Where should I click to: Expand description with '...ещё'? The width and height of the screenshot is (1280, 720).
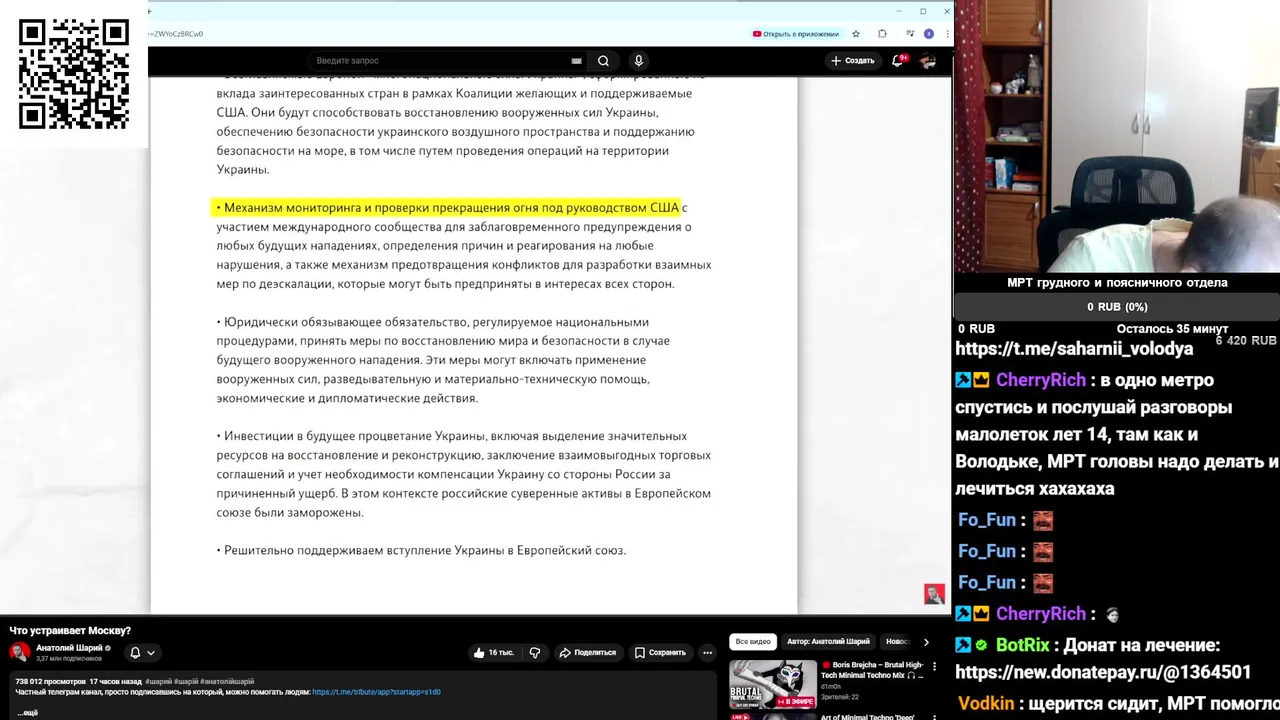coord(27,713)
